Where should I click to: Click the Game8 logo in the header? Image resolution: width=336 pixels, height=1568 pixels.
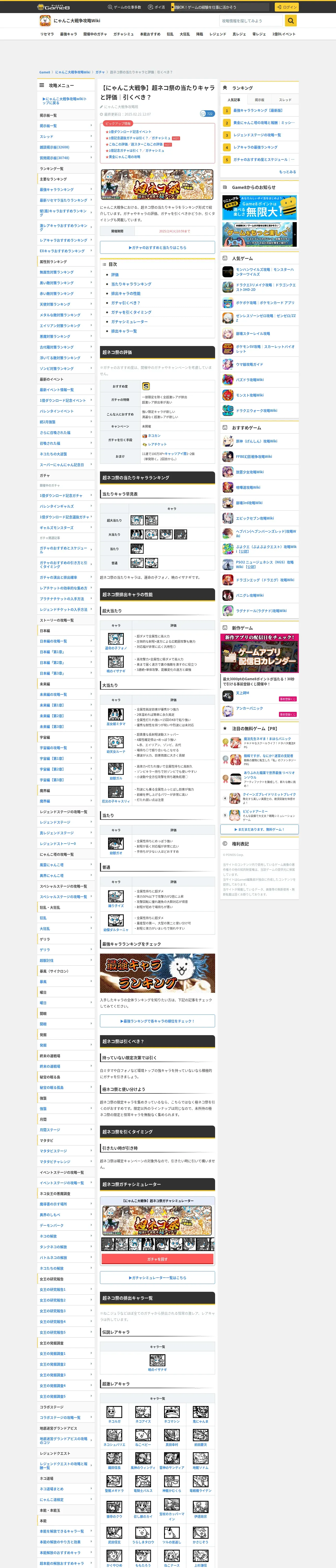coord(54,7)
